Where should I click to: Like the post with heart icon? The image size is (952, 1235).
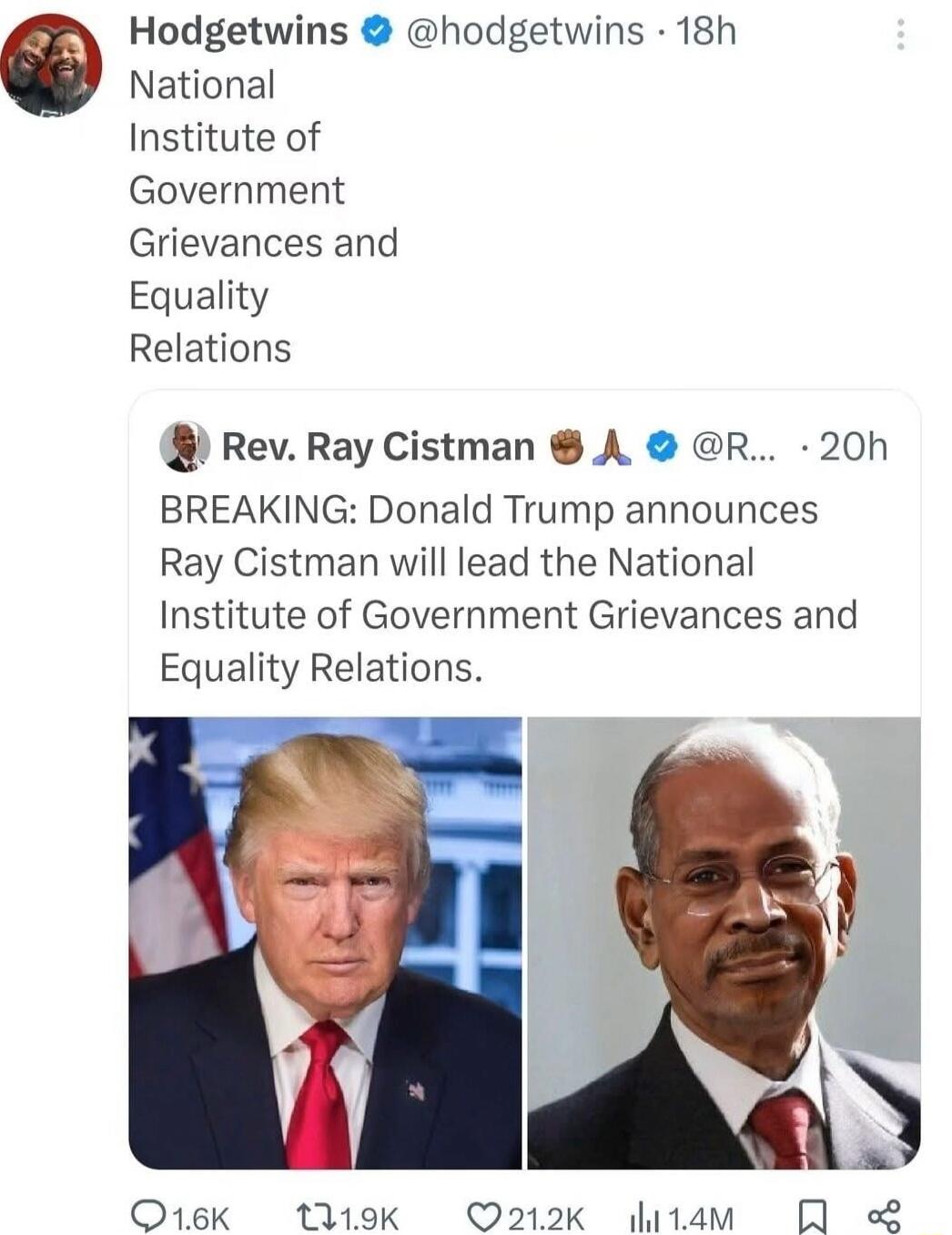tap(483, 1216)
